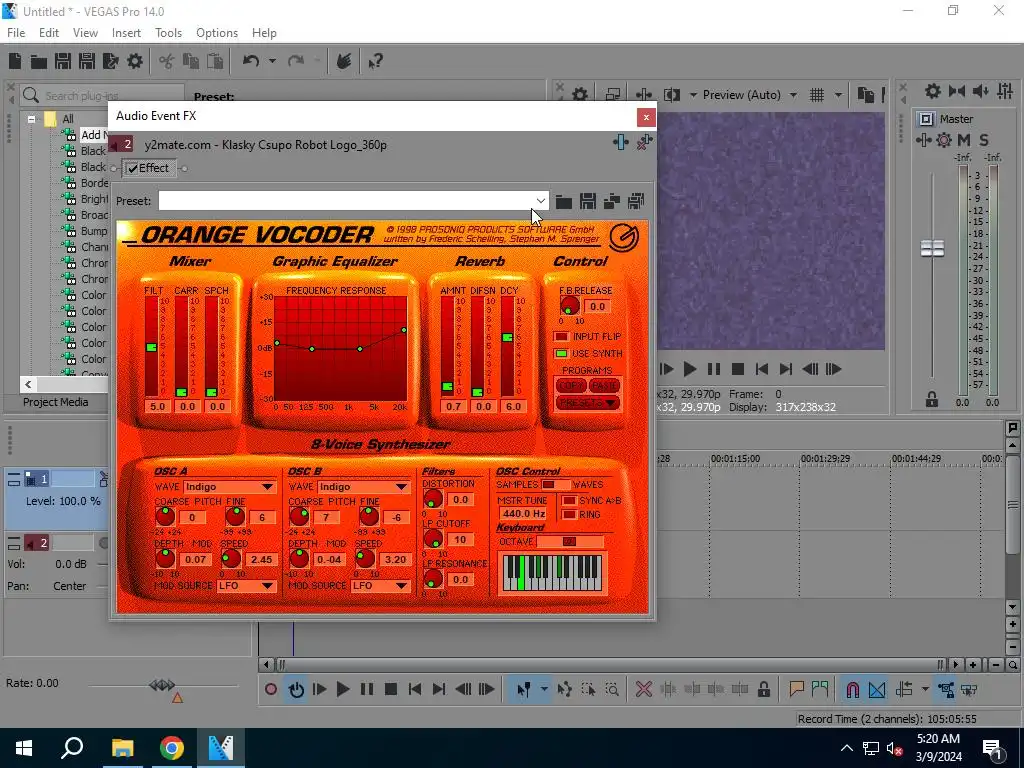
Task: Stop playback in the timeline transport bar
Action: (391, 689)
